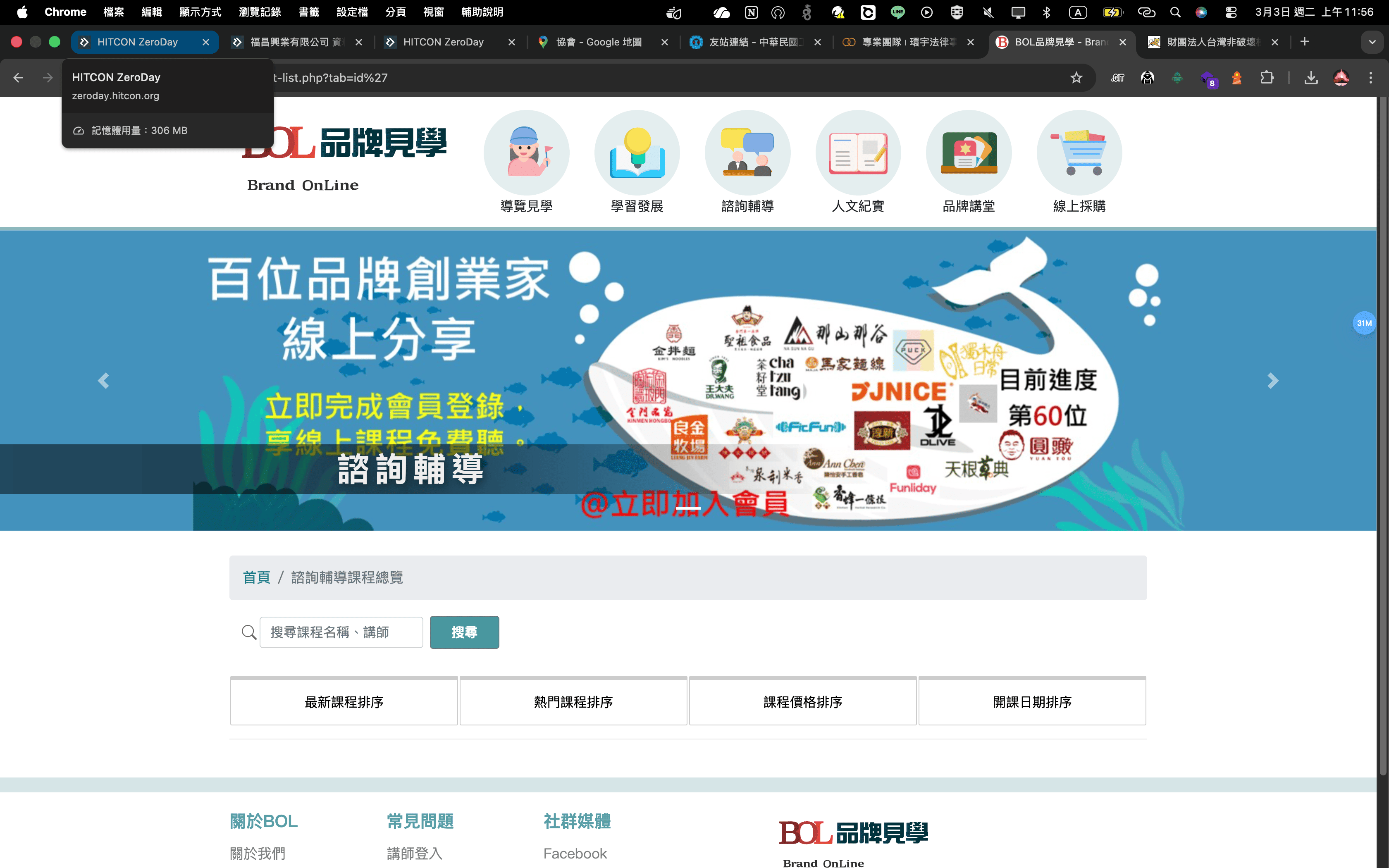Screen dimensions: 1389x868
Task: Open the 學習發展 lightbulb book icon
Action: click(637, 152)
